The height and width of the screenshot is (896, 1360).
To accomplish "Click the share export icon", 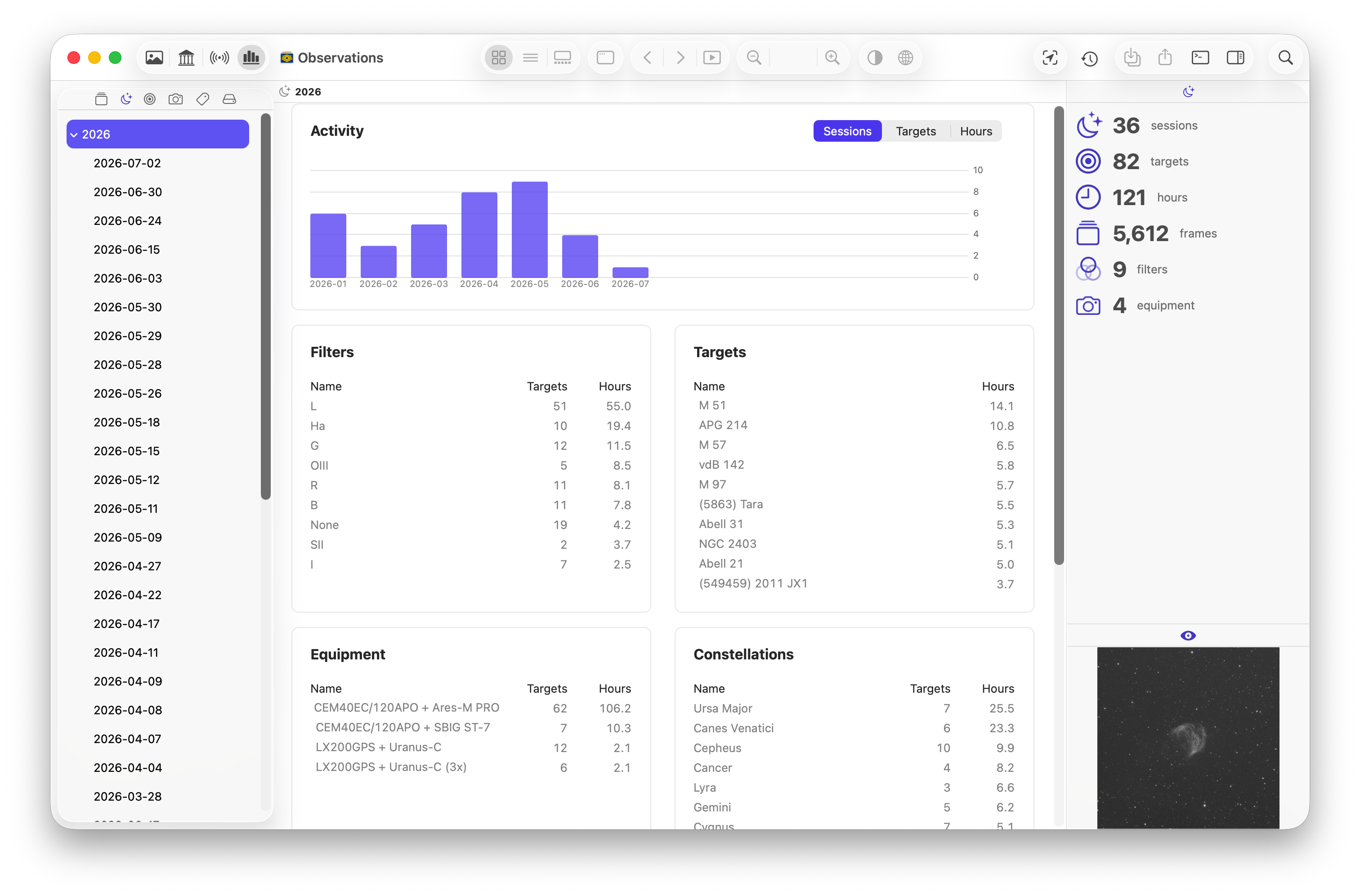I will pos(1165,58).
